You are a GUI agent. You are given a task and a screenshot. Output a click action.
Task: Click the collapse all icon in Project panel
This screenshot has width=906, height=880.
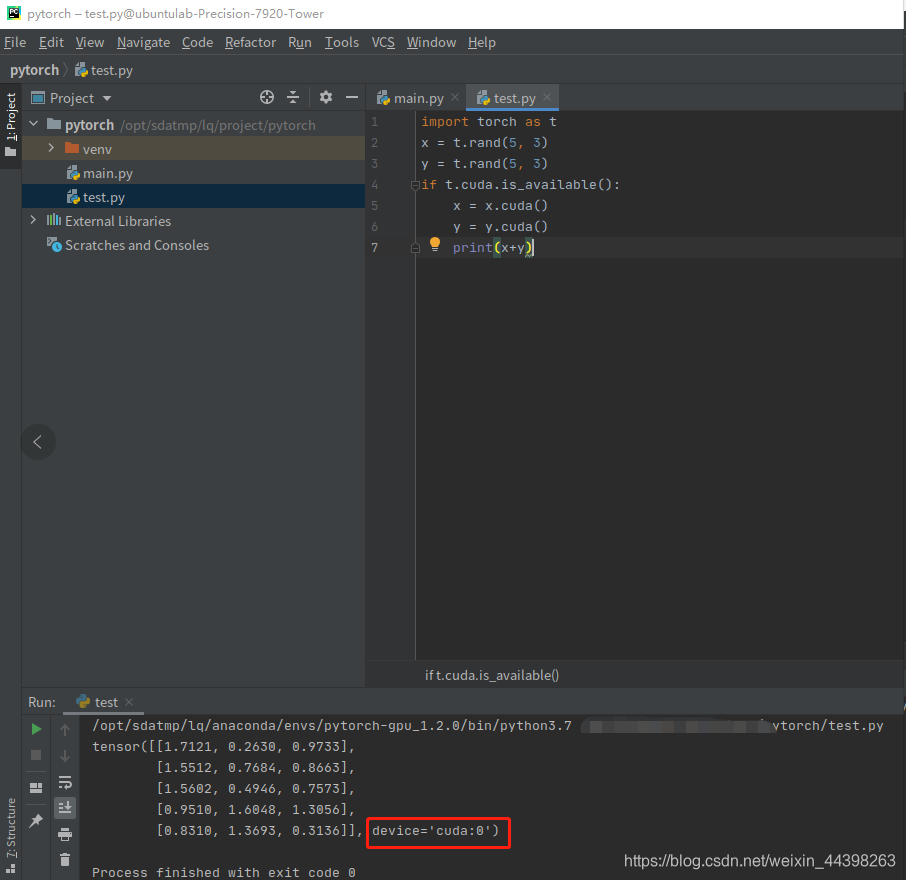click(293, 97)
